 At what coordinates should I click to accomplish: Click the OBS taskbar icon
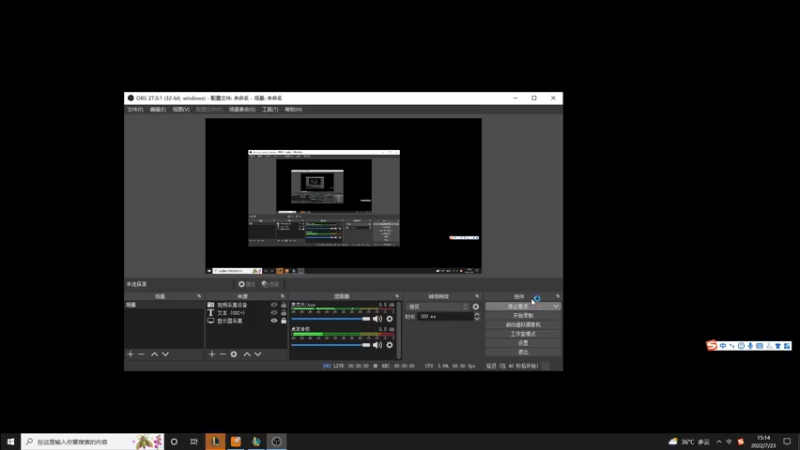pyautogui.click(x=277, y=441)
